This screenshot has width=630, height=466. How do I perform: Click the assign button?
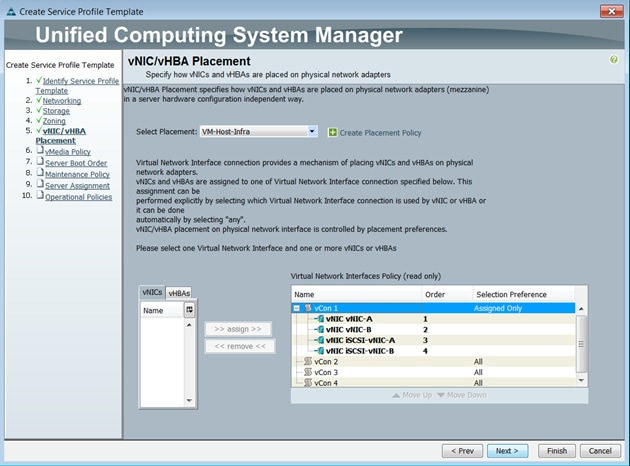238,329
